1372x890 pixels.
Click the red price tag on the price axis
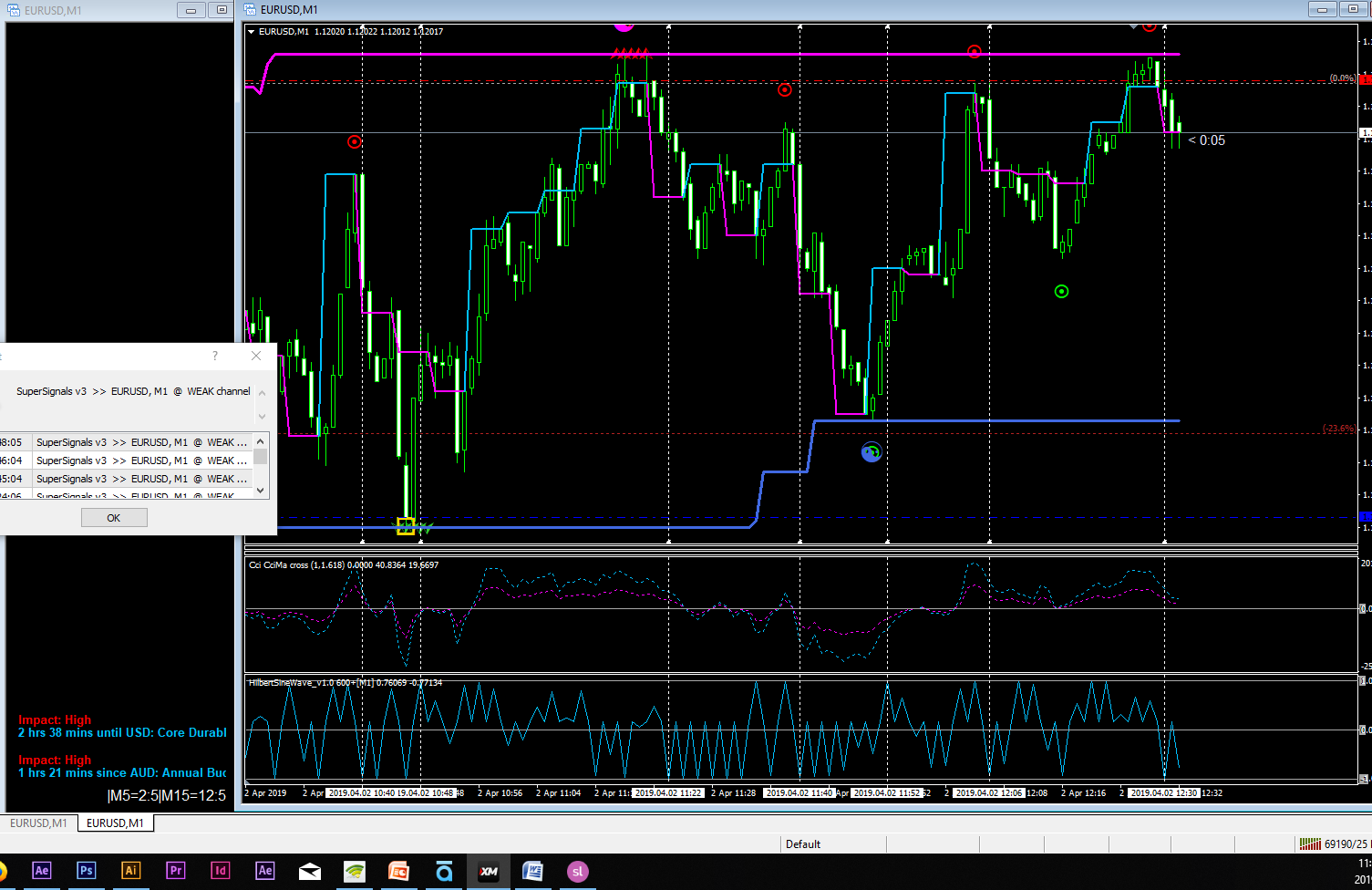1366,80
